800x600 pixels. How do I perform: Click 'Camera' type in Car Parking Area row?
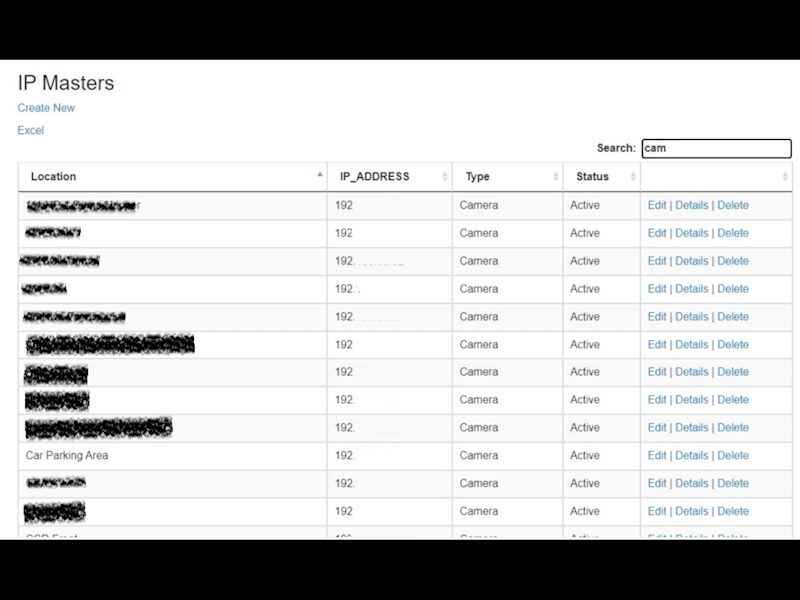point(479,456)
